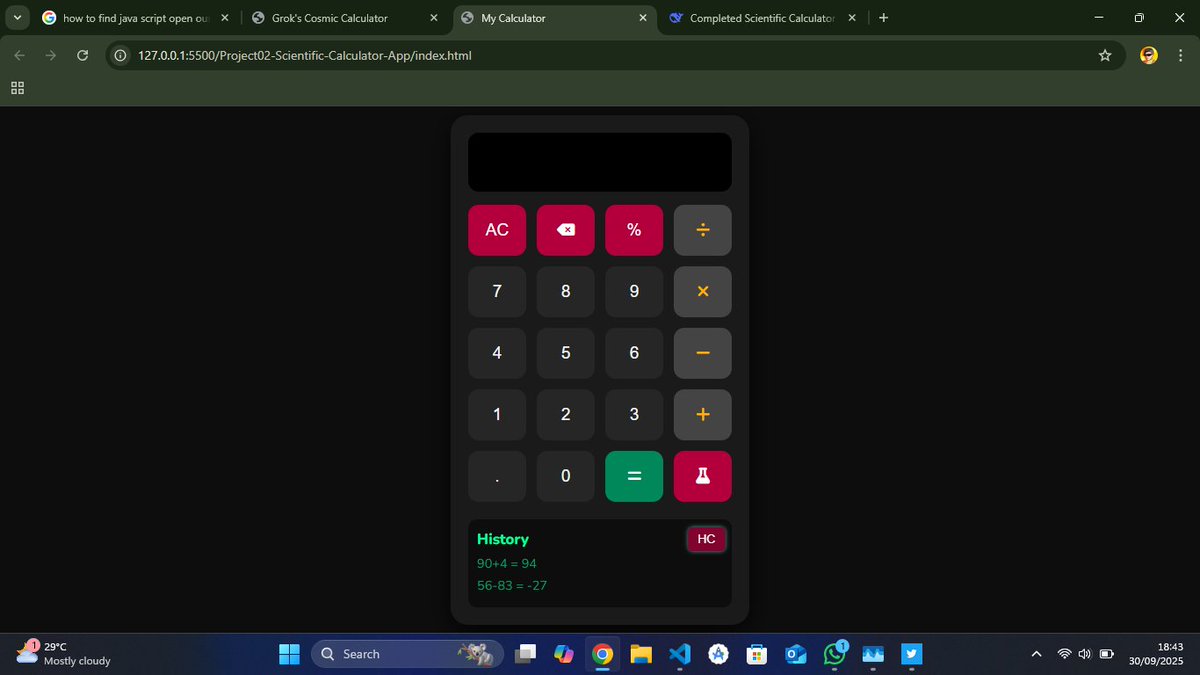Image resolution: width=1200 pixels, height=675 pixels.
Task: Click the history entry 56-83 = -27
Action: coord(512,585)
